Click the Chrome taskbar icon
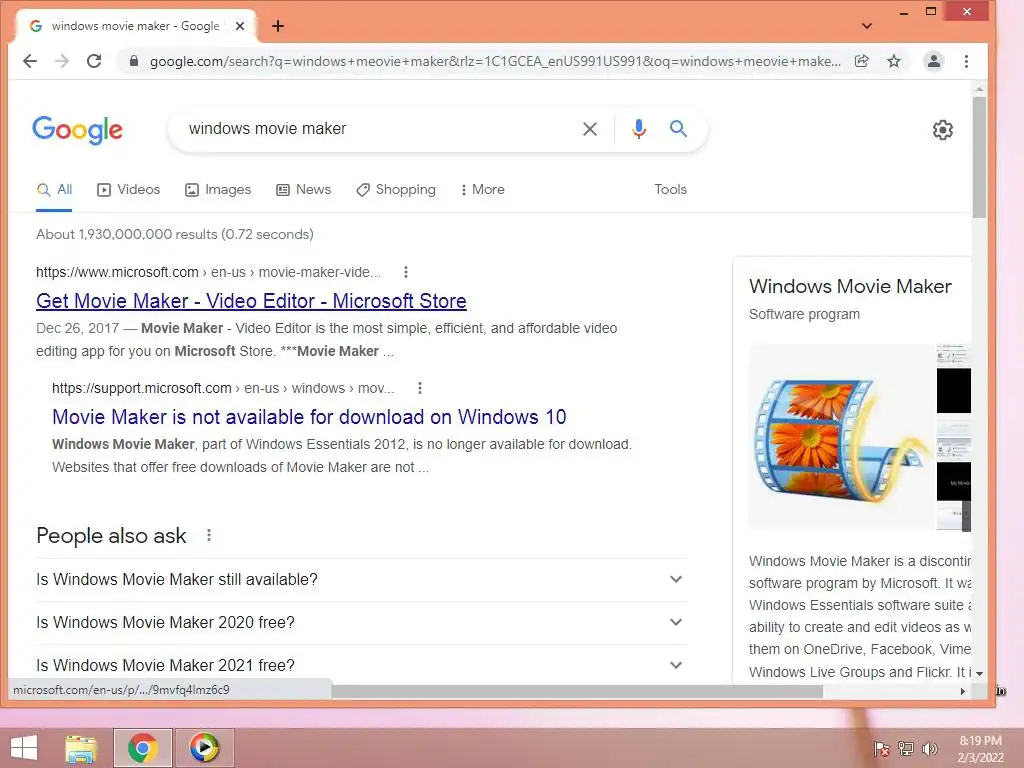1024x768 pixels. click(x=142, y=748)
